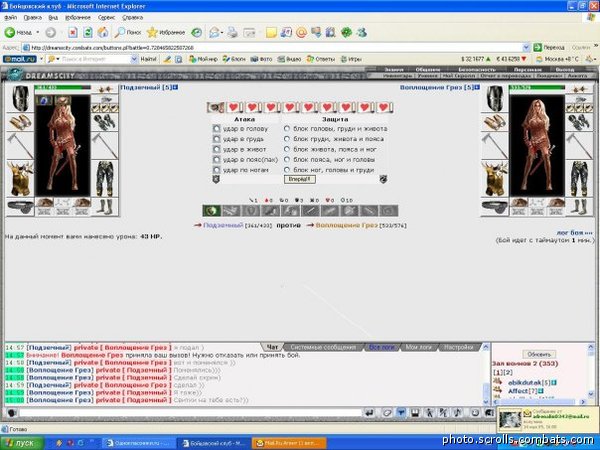Click the left shield icon below attack list
This screenshot has width=600, height=450.
pos(216,179)
